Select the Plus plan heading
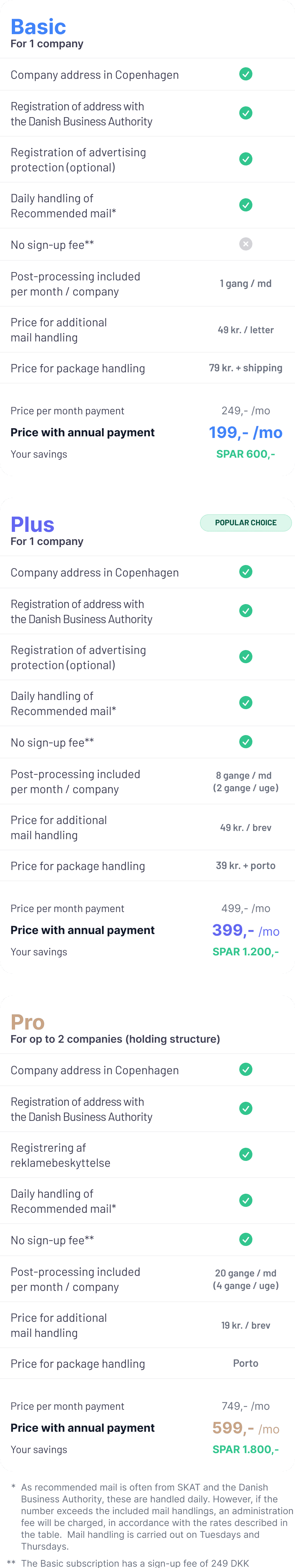This screenshot has height=1568, width=295. pyautogui.click(x=33, y=525)
